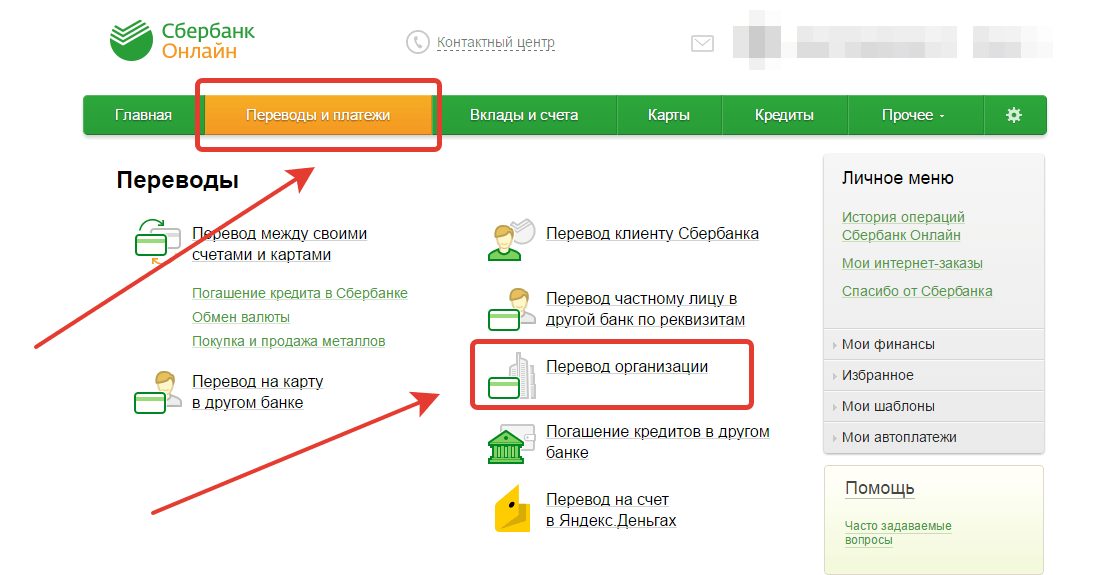Screen dimensions: 1115x575
Task: Click the Обмен валюты link
Action: (x=241, y=317)
